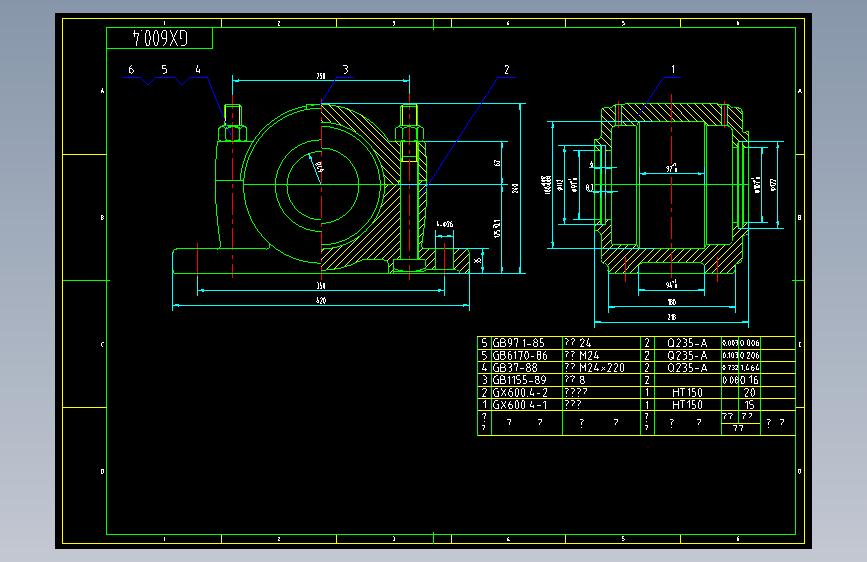Click Q235-A in the GB97.1-85 row

coord(687,343)
